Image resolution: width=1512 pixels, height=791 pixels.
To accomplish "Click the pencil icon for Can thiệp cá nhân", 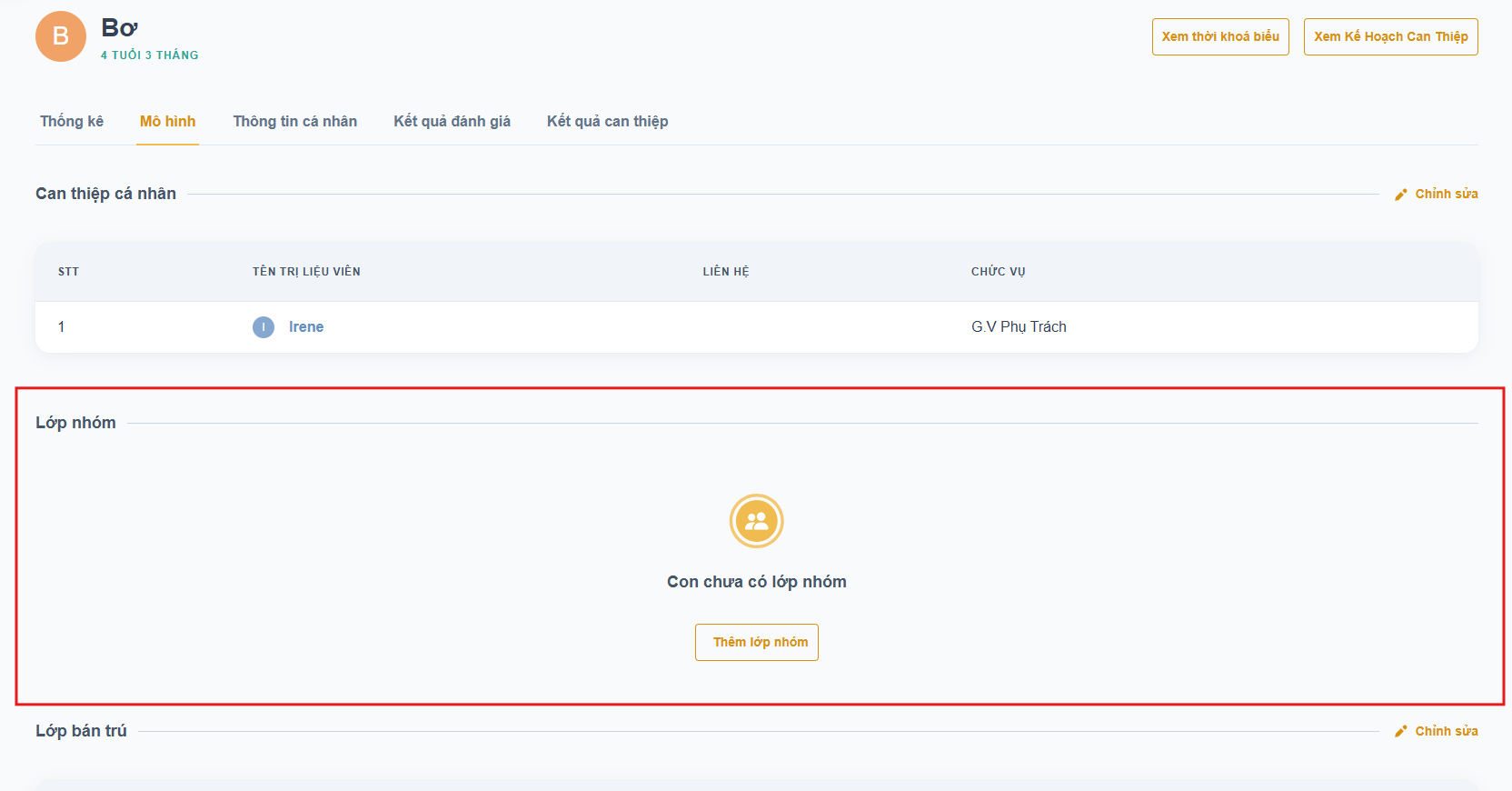I will 1401,195.
